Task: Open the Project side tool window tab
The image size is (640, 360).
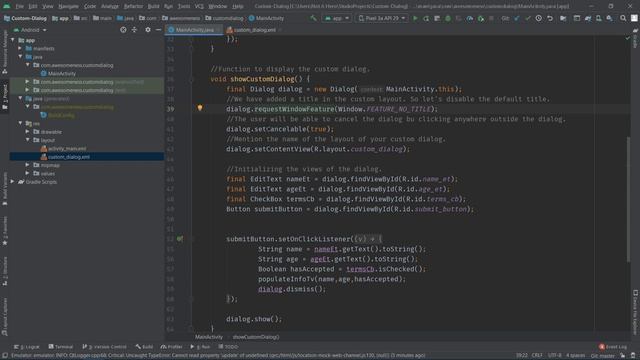Action: tap(5, 96)
